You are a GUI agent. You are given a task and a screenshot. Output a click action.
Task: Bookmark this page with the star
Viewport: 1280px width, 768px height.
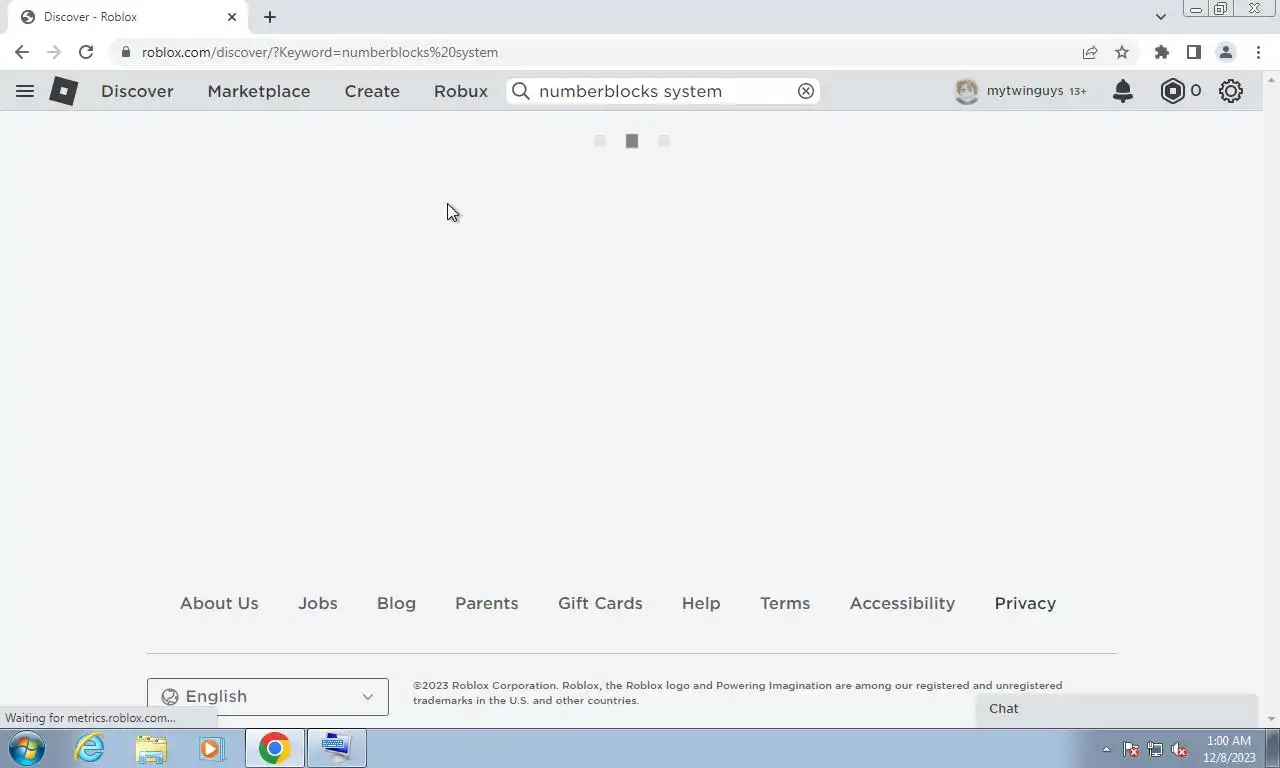[x=1122, y=52]
